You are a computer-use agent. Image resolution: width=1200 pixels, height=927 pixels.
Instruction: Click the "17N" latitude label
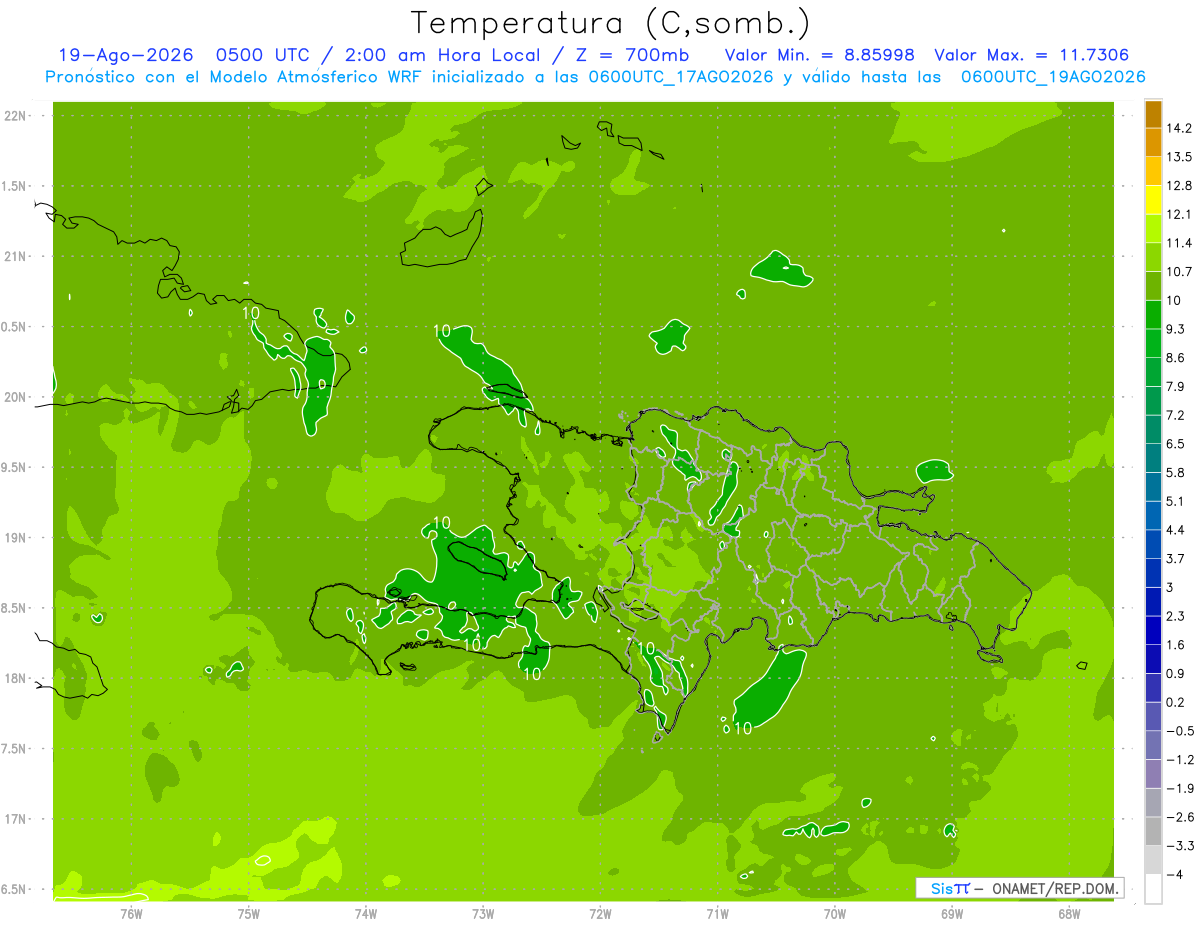(x=15, y=819)
